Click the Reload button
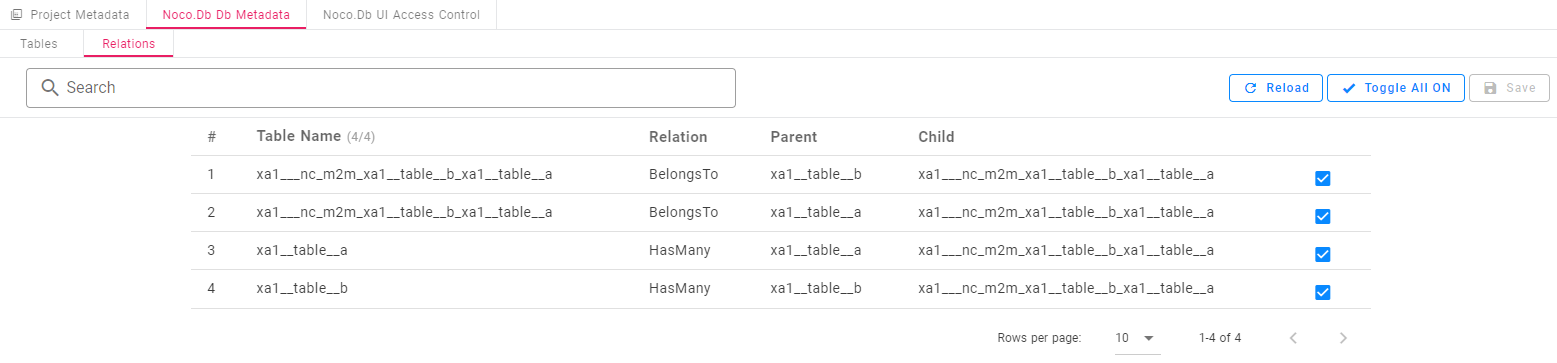The width and height of the screenshot is (1557, 363). (1276, 88)
